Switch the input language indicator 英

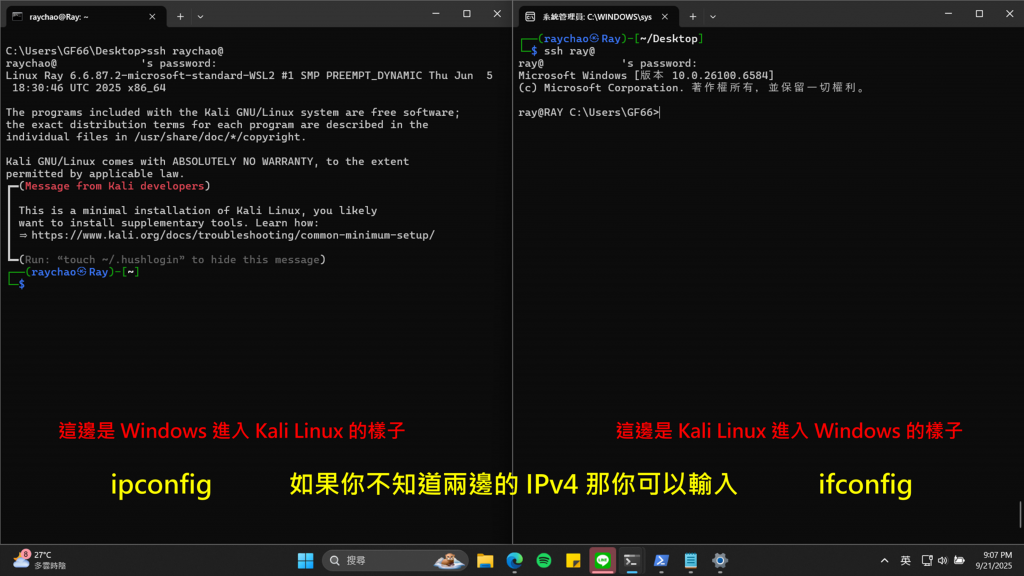coord(905,560)
